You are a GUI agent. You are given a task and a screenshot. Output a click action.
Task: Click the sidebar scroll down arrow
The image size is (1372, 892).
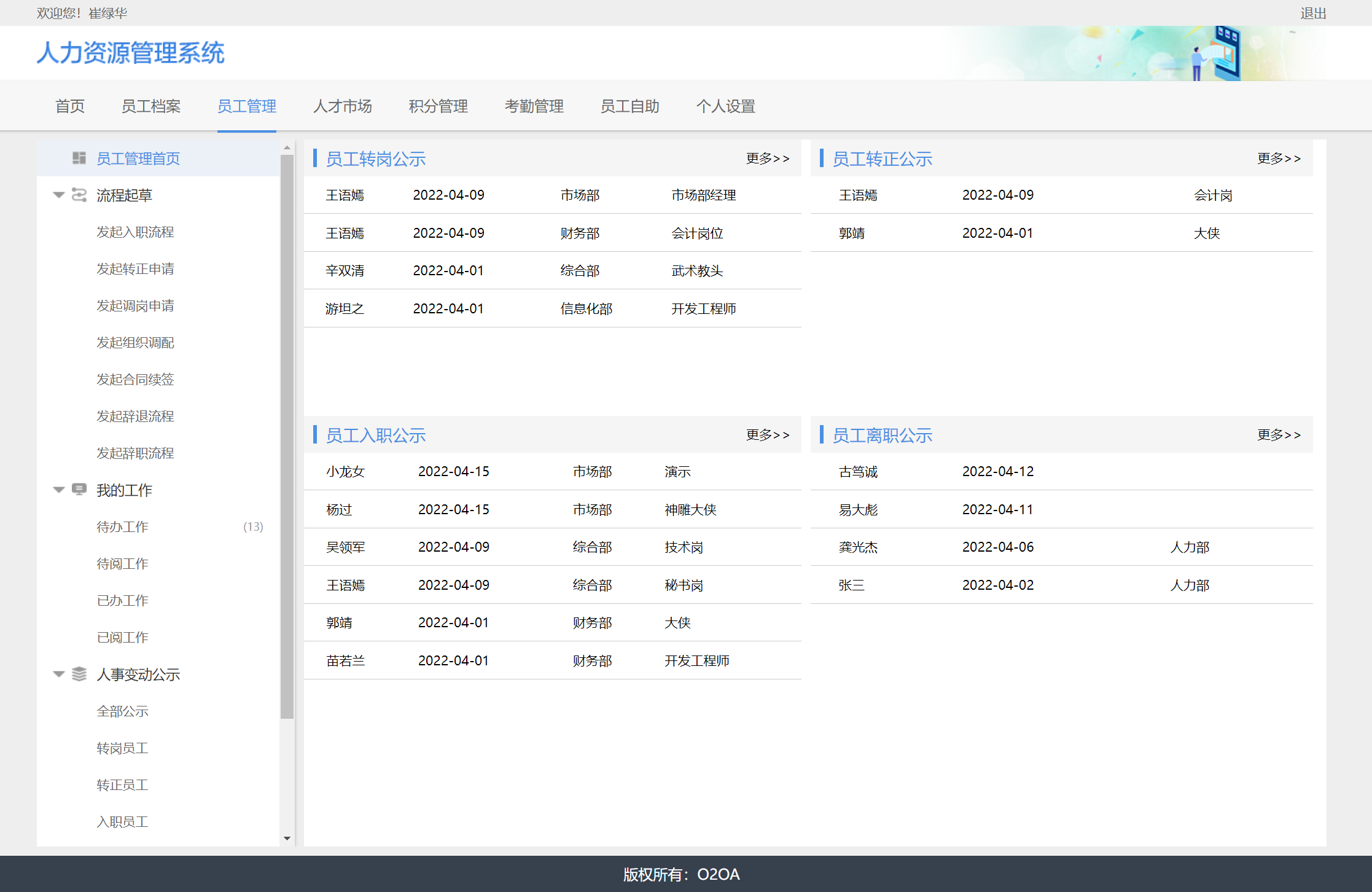(x=287, y=838)
